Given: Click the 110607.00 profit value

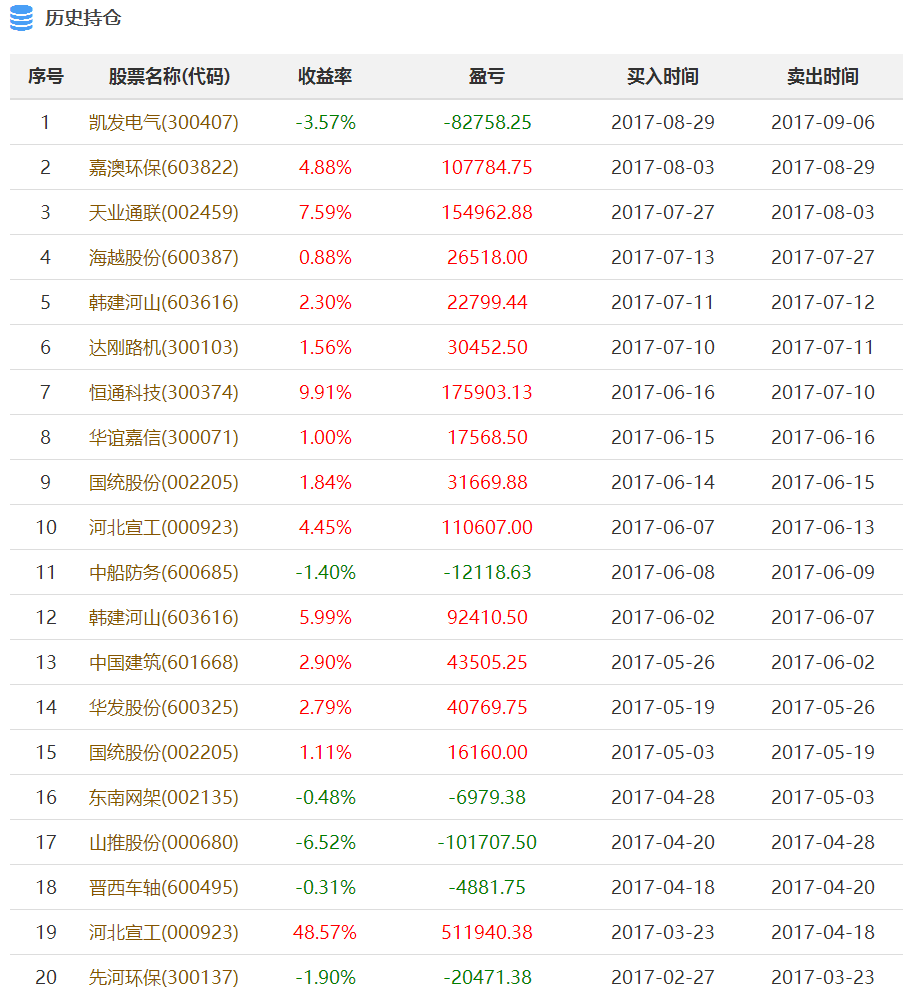Looking at the screenshot, I should click(487, 527).
